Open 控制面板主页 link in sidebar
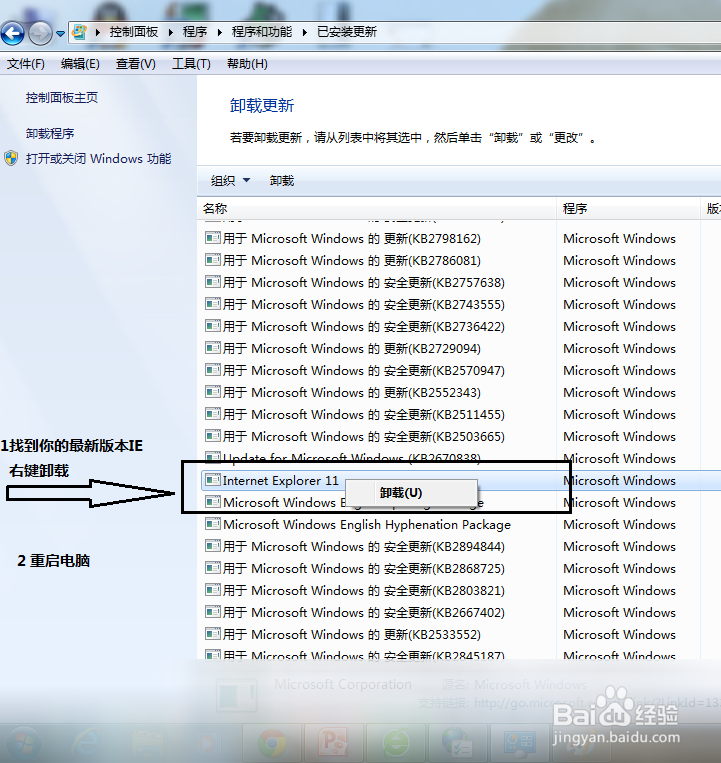Screen dimensions: 721x763 pos(62,98)
